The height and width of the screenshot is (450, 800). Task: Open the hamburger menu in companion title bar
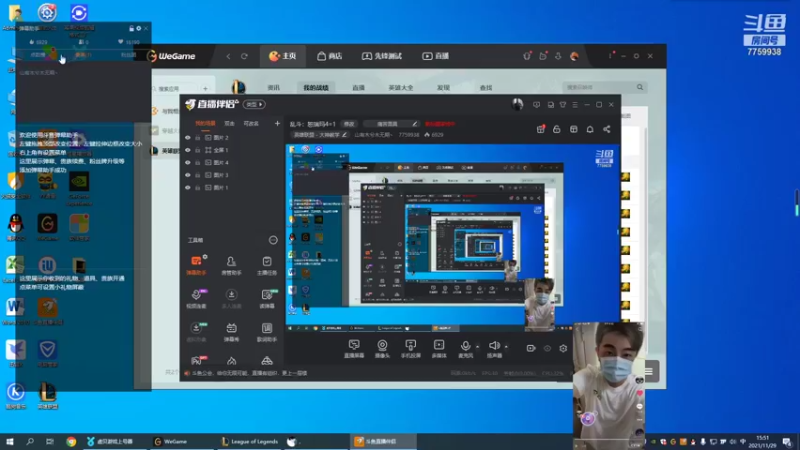click(x=575, y=105)
